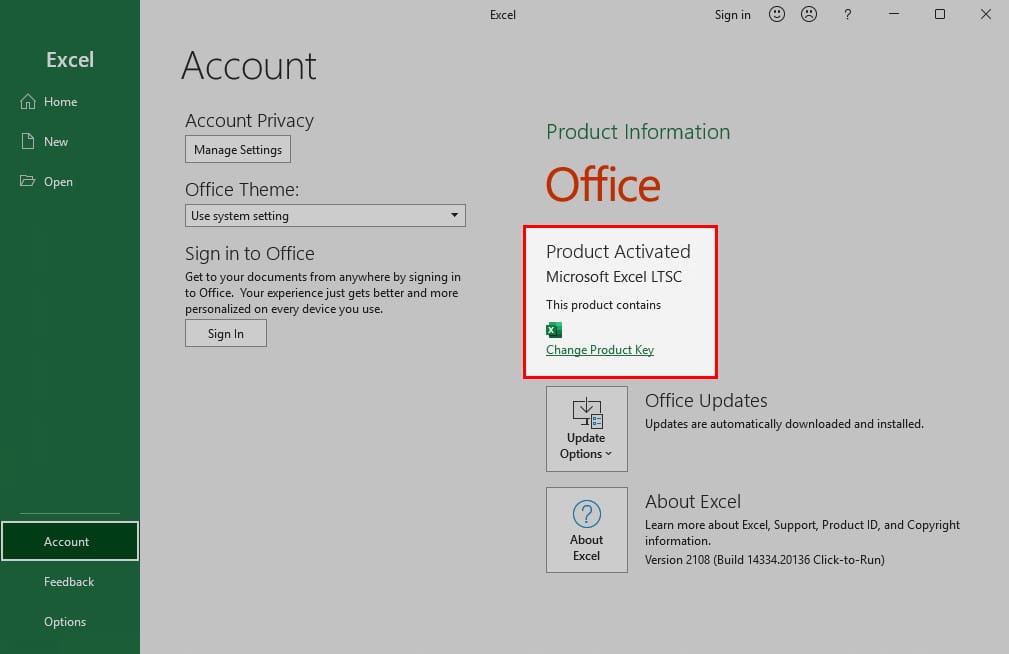Click the New blank page icon
The width and height of the screenshot is (1009, 654).
28,141
